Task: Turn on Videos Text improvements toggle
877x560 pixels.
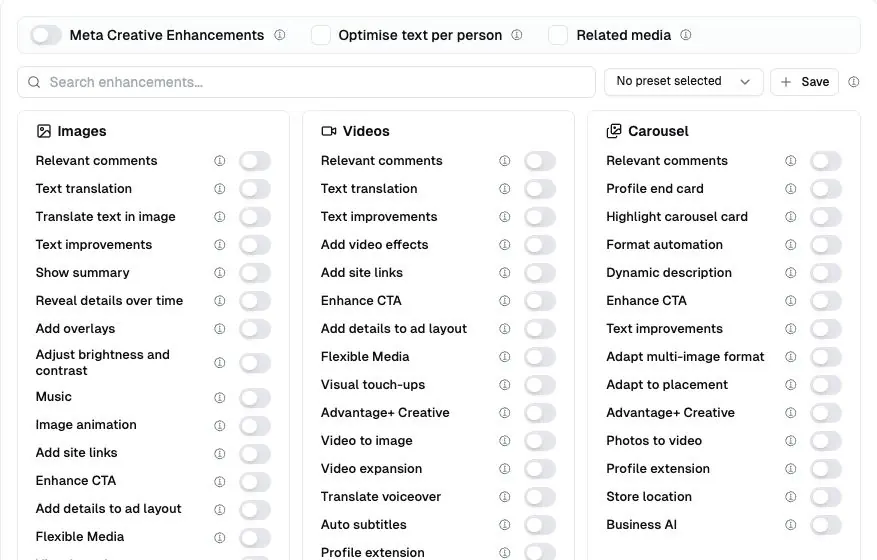Action: click(540, 217)
